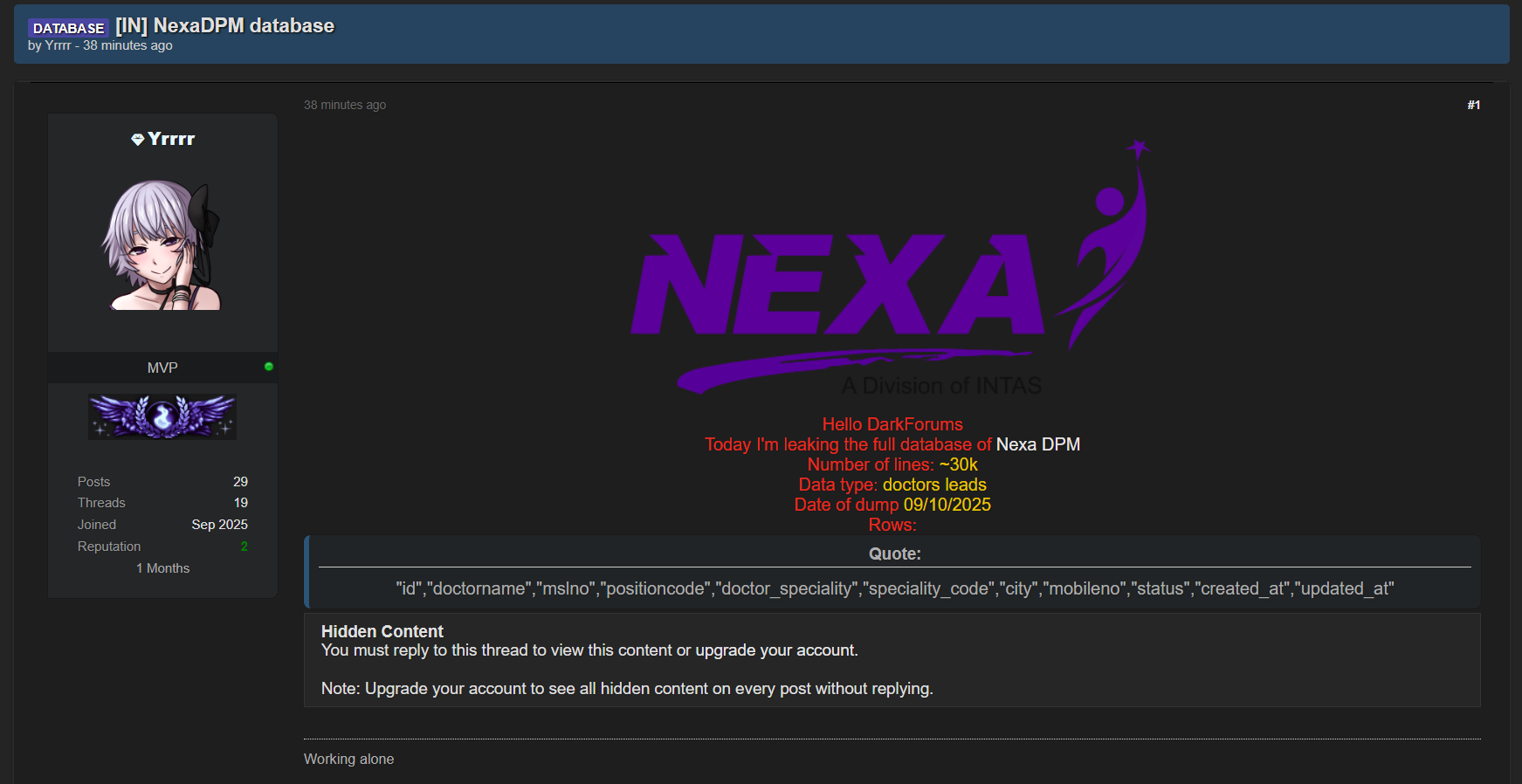Click the post timestamp above the logo
The width and height of the screenshot is (1522, 784).
tap(345, 105)
